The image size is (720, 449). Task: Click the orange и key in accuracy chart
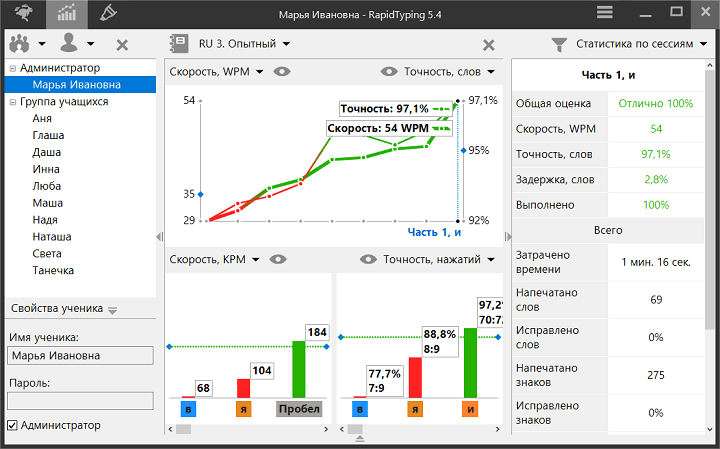click(470, 409)
